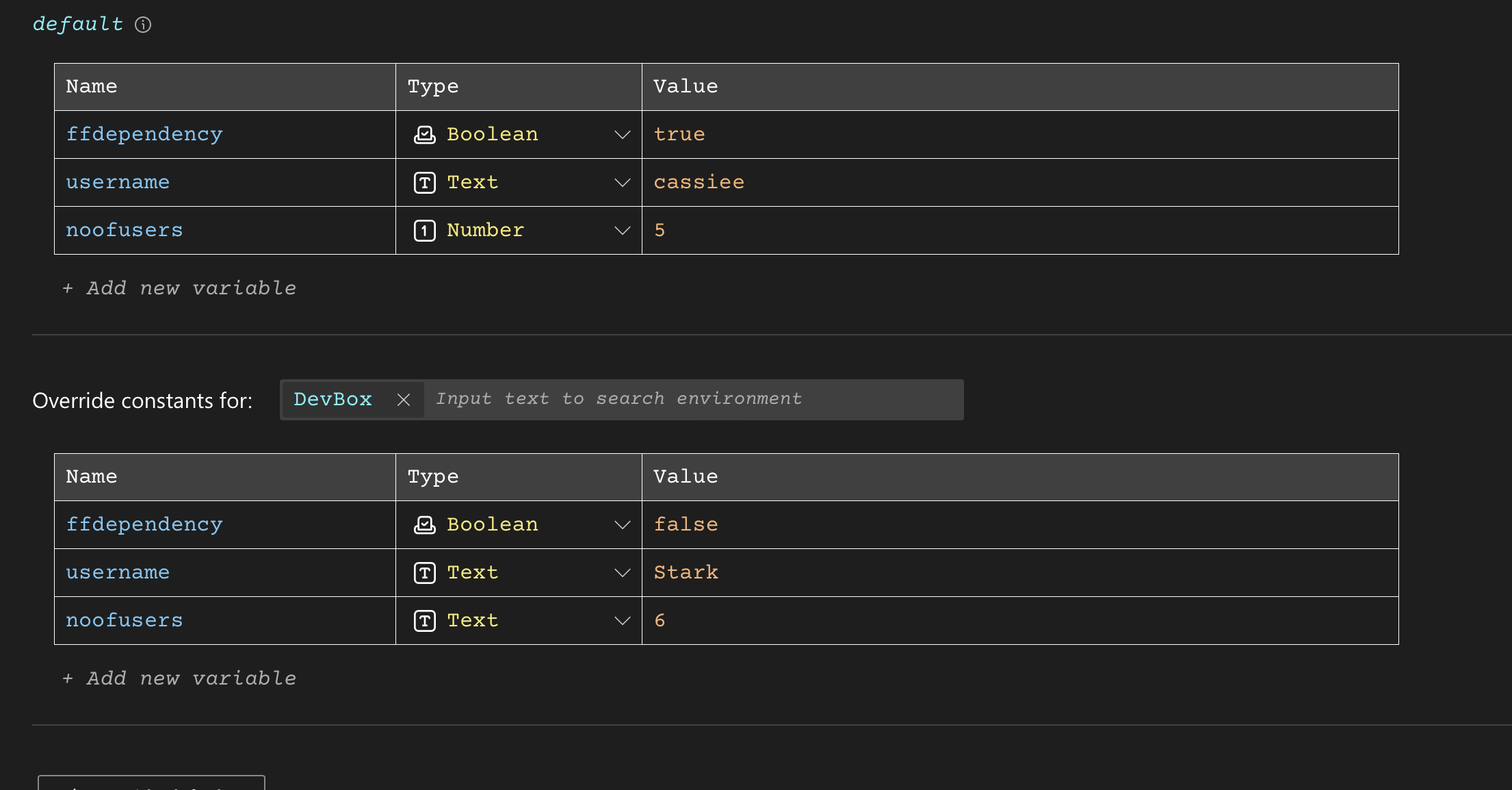Open type dropdown for DevBox username
The width and height of the screenshot is (1512, 790).
coord(622,573)
